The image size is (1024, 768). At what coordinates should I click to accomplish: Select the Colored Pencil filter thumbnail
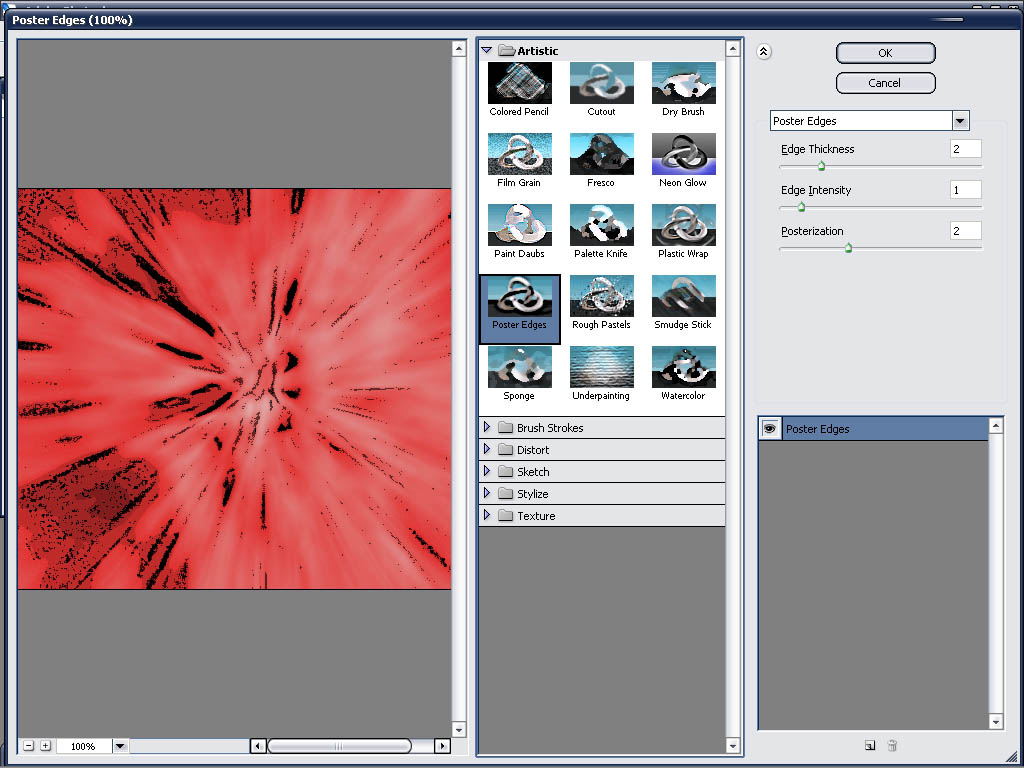coord(519,84)
